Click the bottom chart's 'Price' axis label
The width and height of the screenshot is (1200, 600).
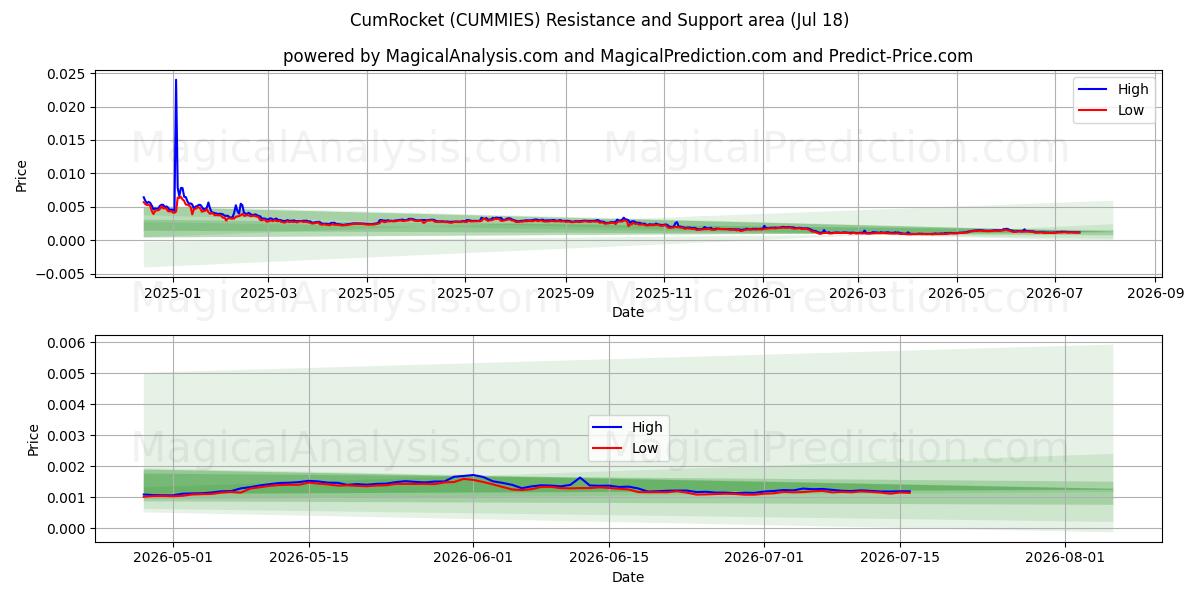(34, 440)
